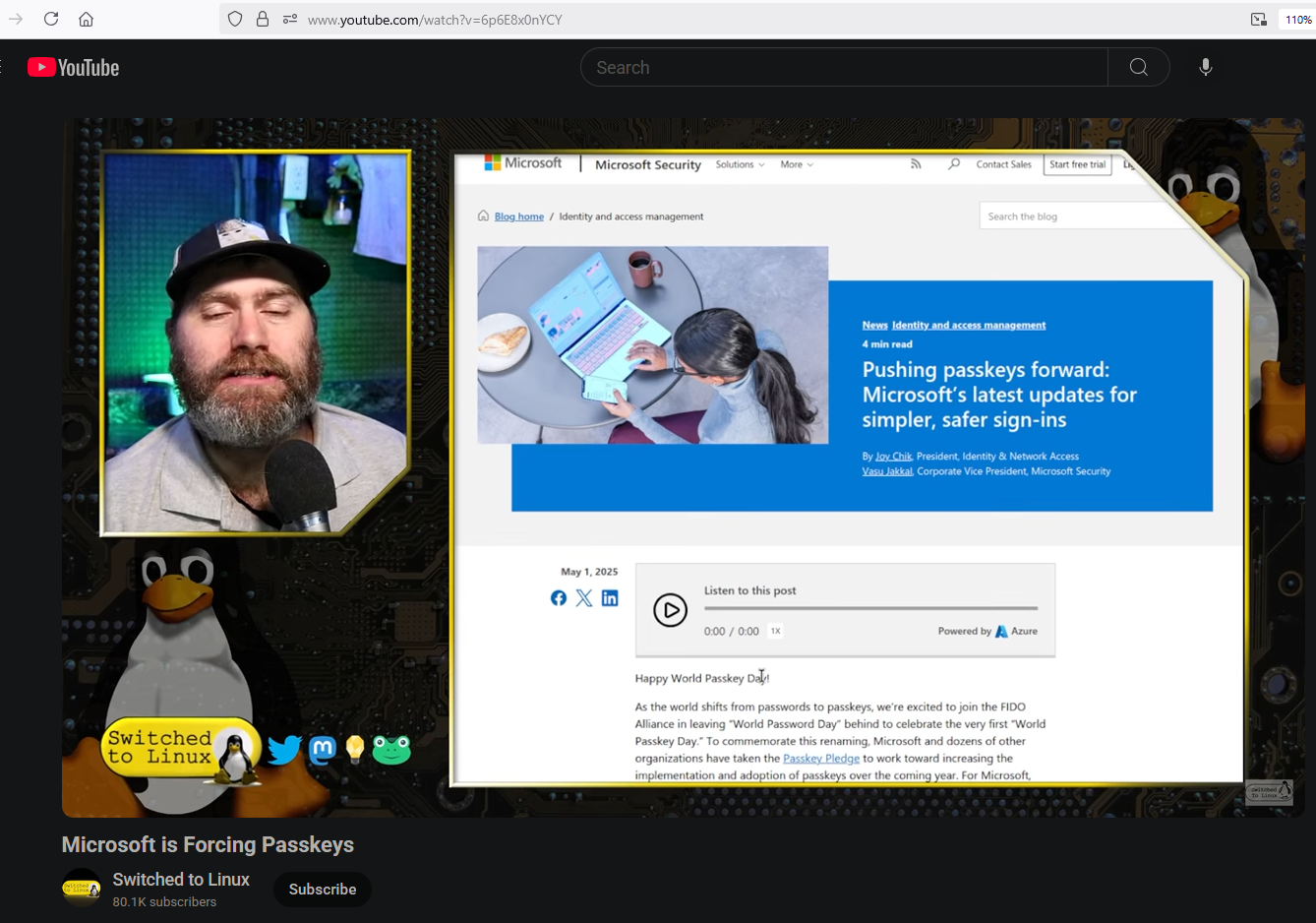Click the video player to pause
This screenshot has width=1316, height=923.
683,467
